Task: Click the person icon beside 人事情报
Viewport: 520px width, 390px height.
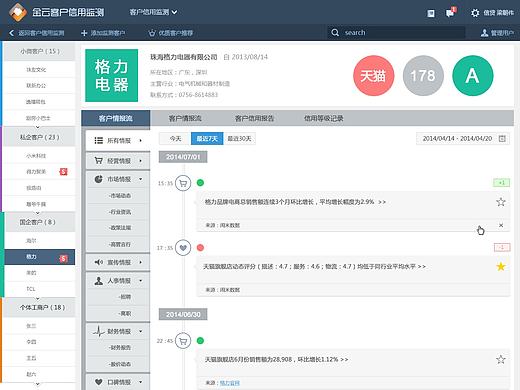Action: click(98, 281)
